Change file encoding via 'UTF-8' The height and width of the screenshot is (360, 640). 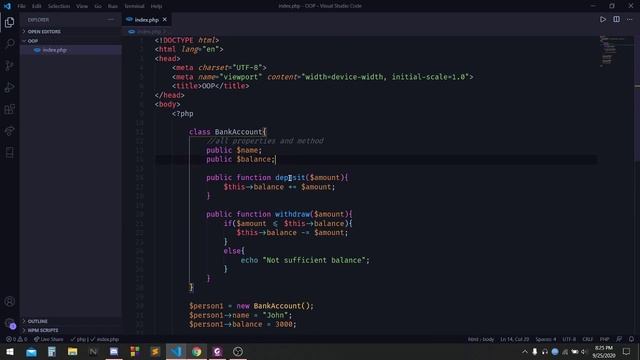coord(569,339)
